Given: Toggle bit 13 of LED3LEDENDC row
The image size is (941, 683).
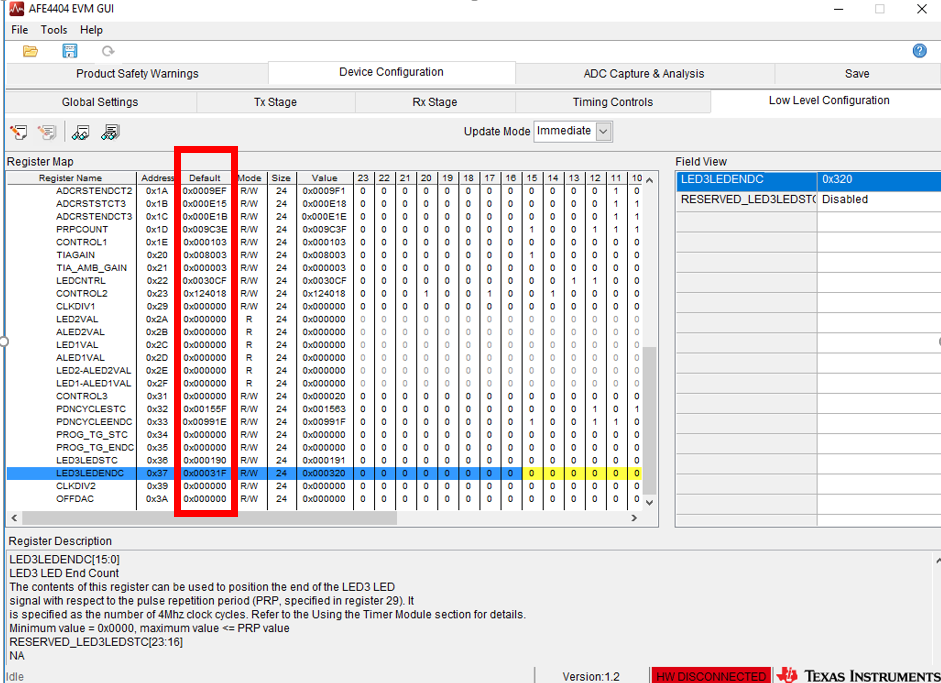Looking at the screenshot, I should click(x=574, y=474).
